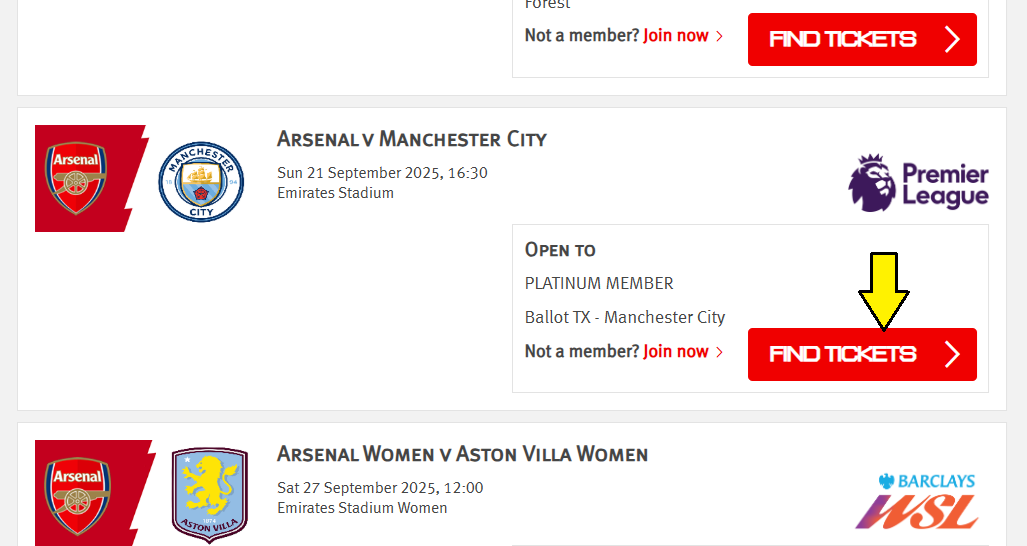The height and width of the screenshot is (546, 1027).
Task: Click the Emirates Stadium Women venue text
Action: [x=362, y=508]
